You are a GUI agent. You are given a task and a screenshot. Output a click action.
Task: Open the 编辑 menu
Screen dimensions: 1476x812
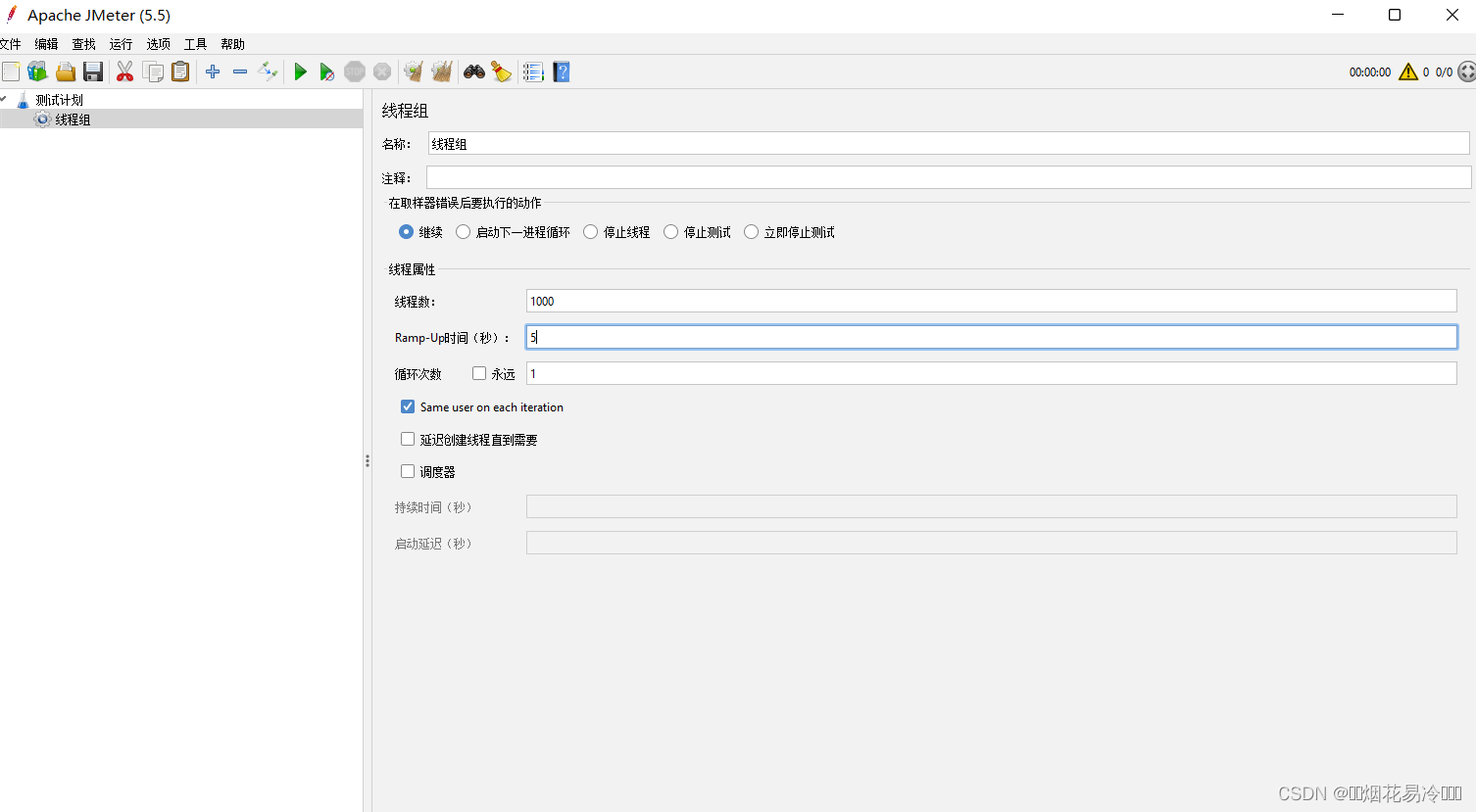click(46, 44)
